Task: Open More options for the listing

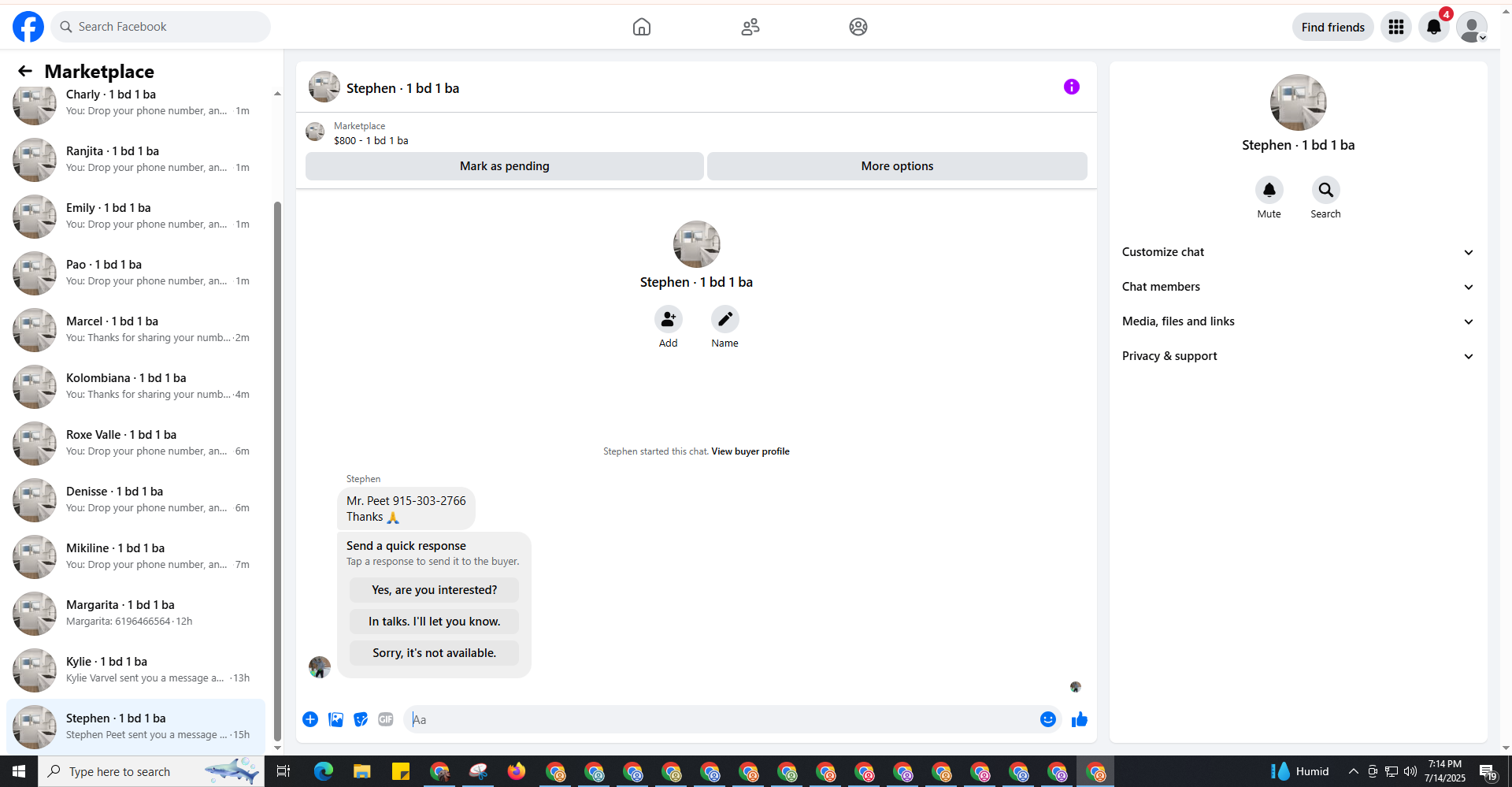Action: point(897,166)
